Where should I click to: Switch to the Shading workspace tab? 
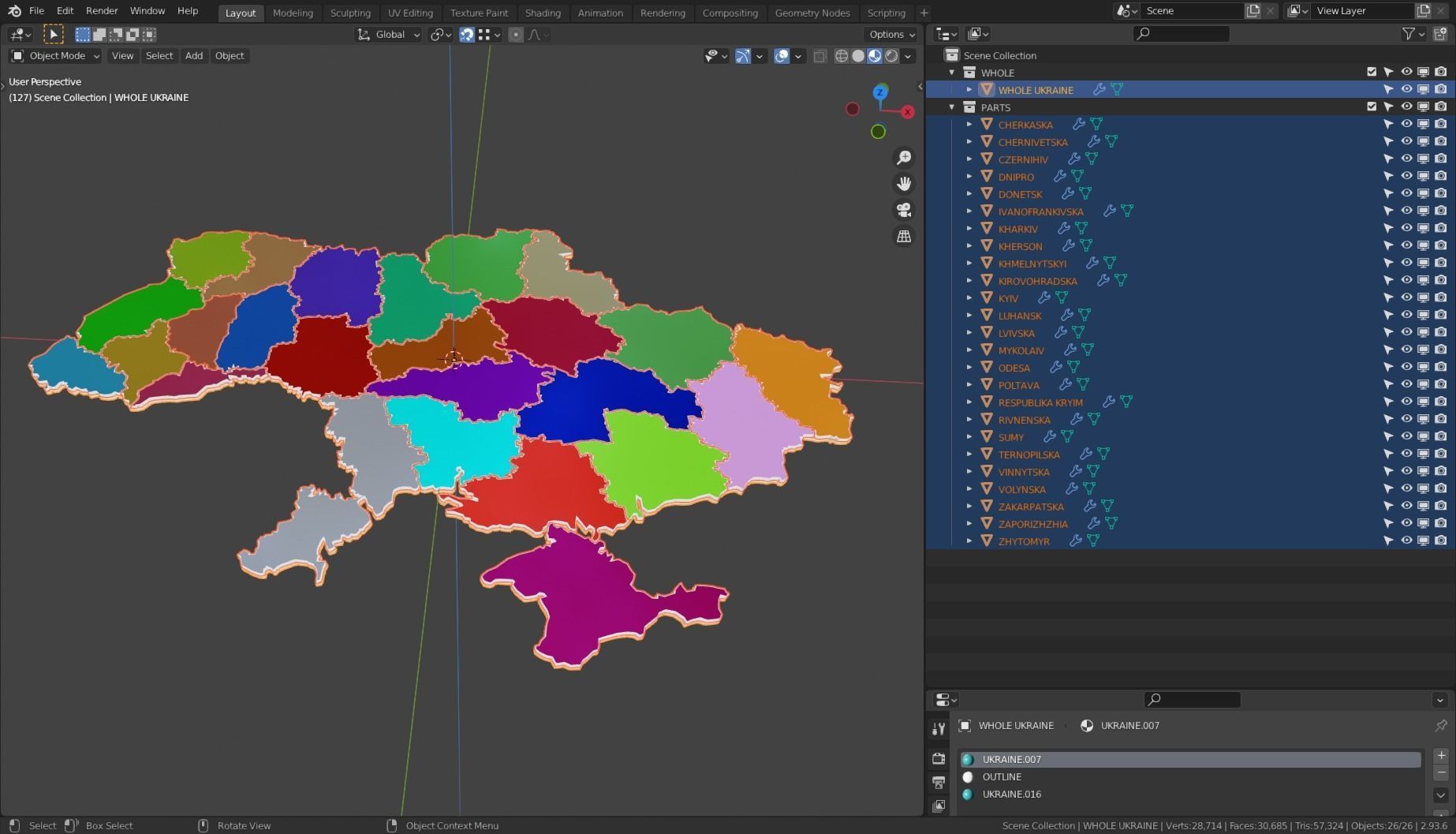pos(543,13)
